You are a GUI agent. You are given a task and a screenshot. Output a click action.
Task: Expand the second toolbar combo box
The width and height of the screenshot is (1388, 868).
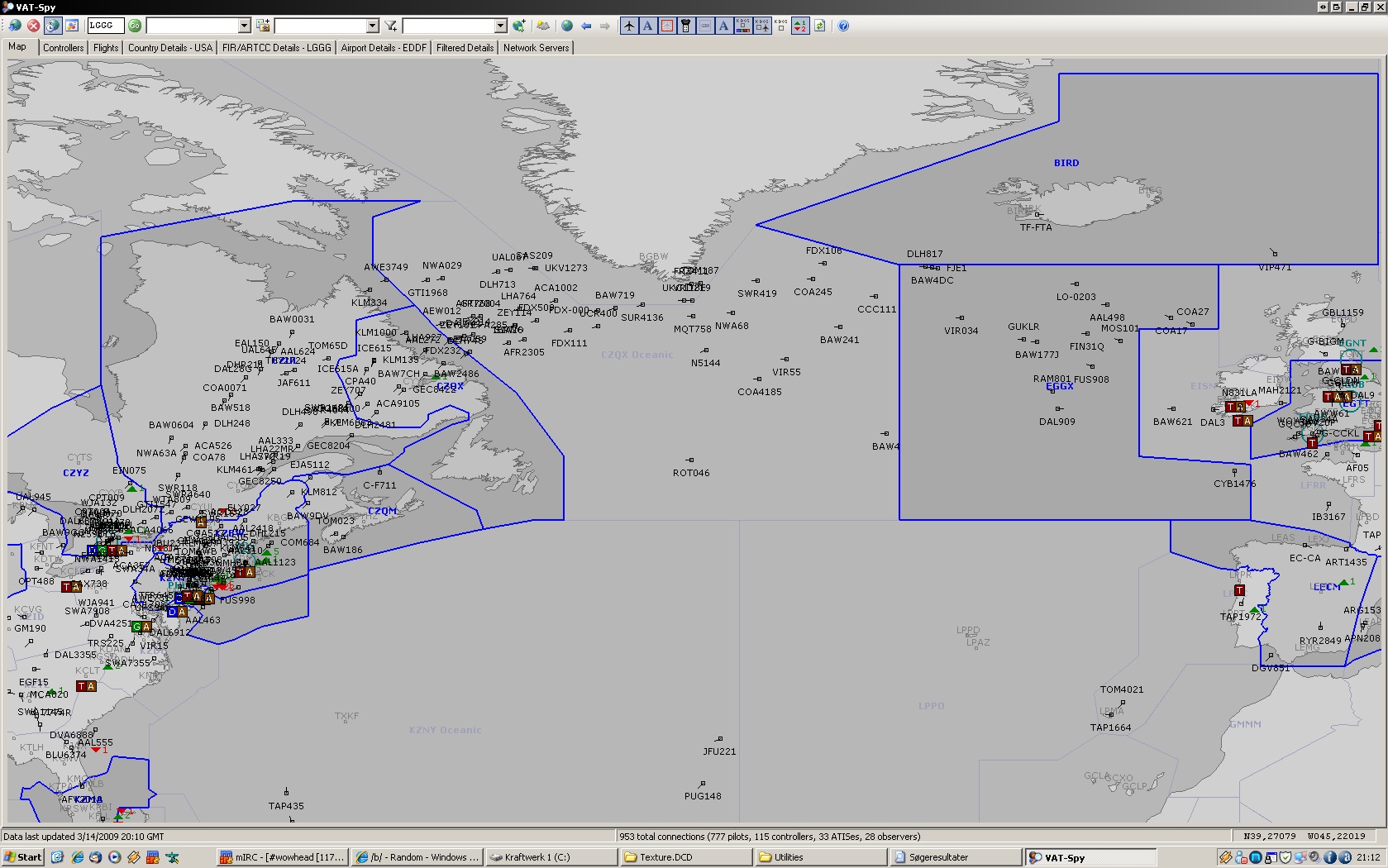(372, 26)
